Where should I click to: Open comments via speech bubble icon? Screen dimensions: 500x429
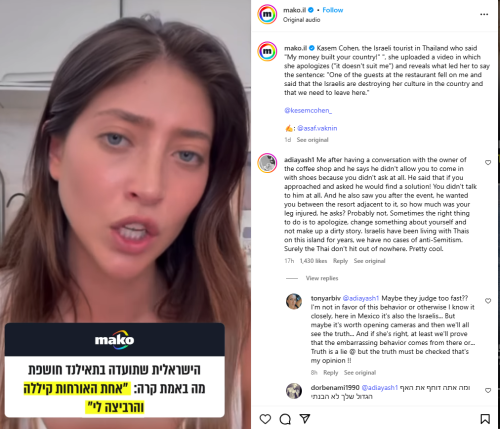(x=285, y=419)
